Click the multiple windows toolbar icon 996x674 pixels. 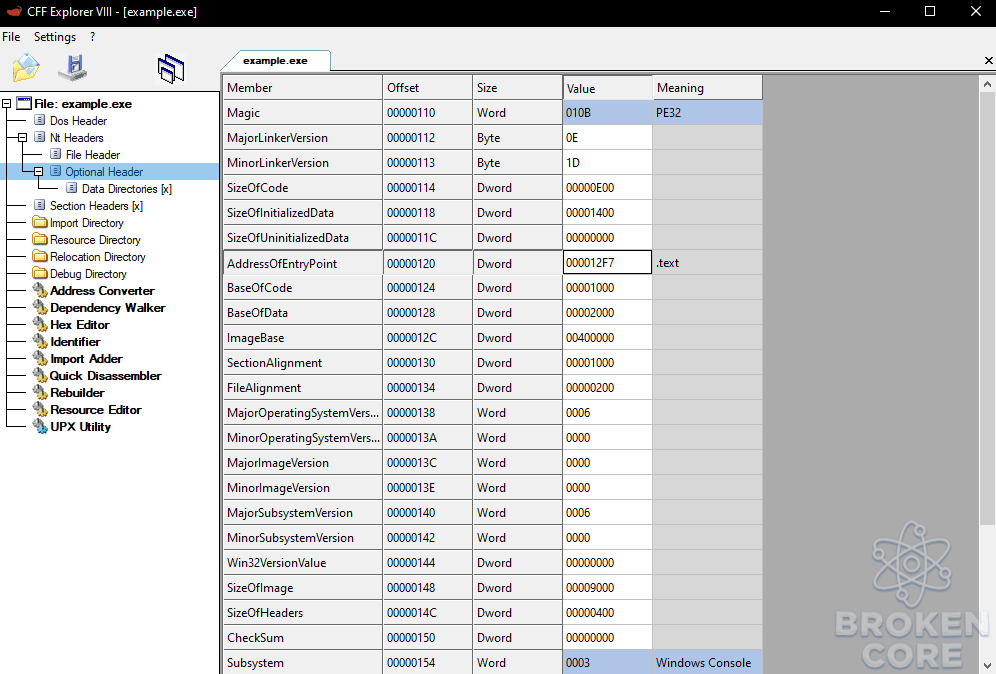[171, 69]
